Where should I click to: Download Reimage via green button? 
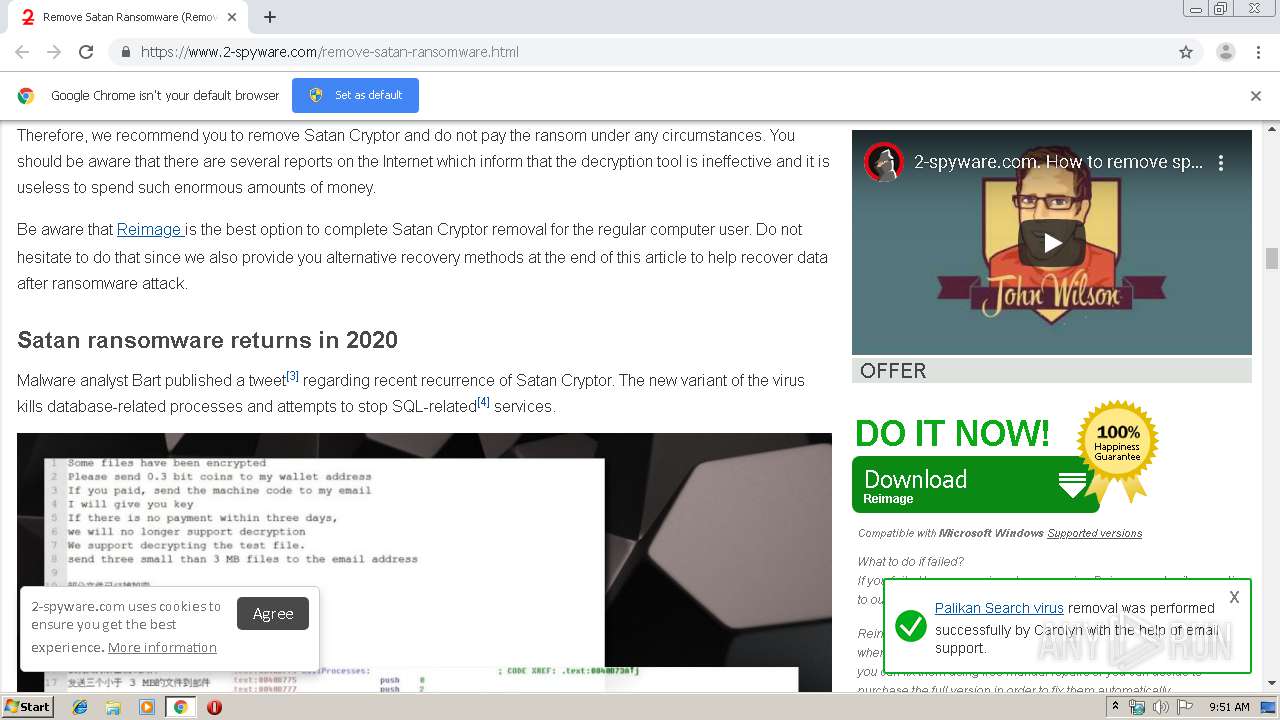pos(975,485)
